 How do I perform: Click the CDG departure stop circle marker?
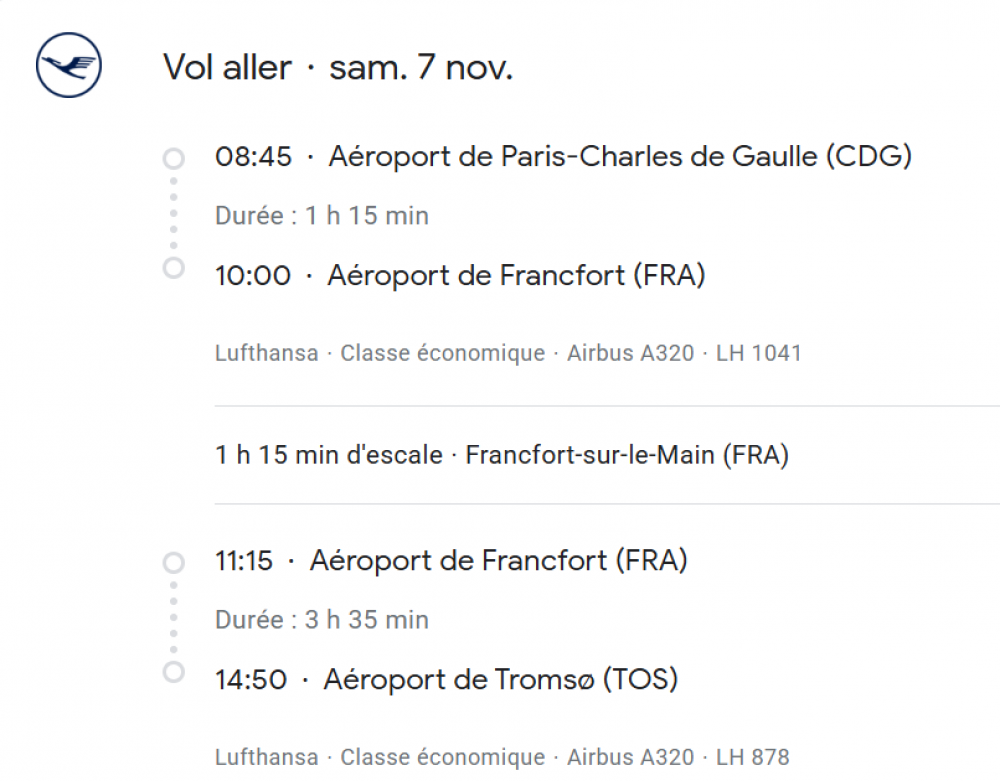coord(174,158)
